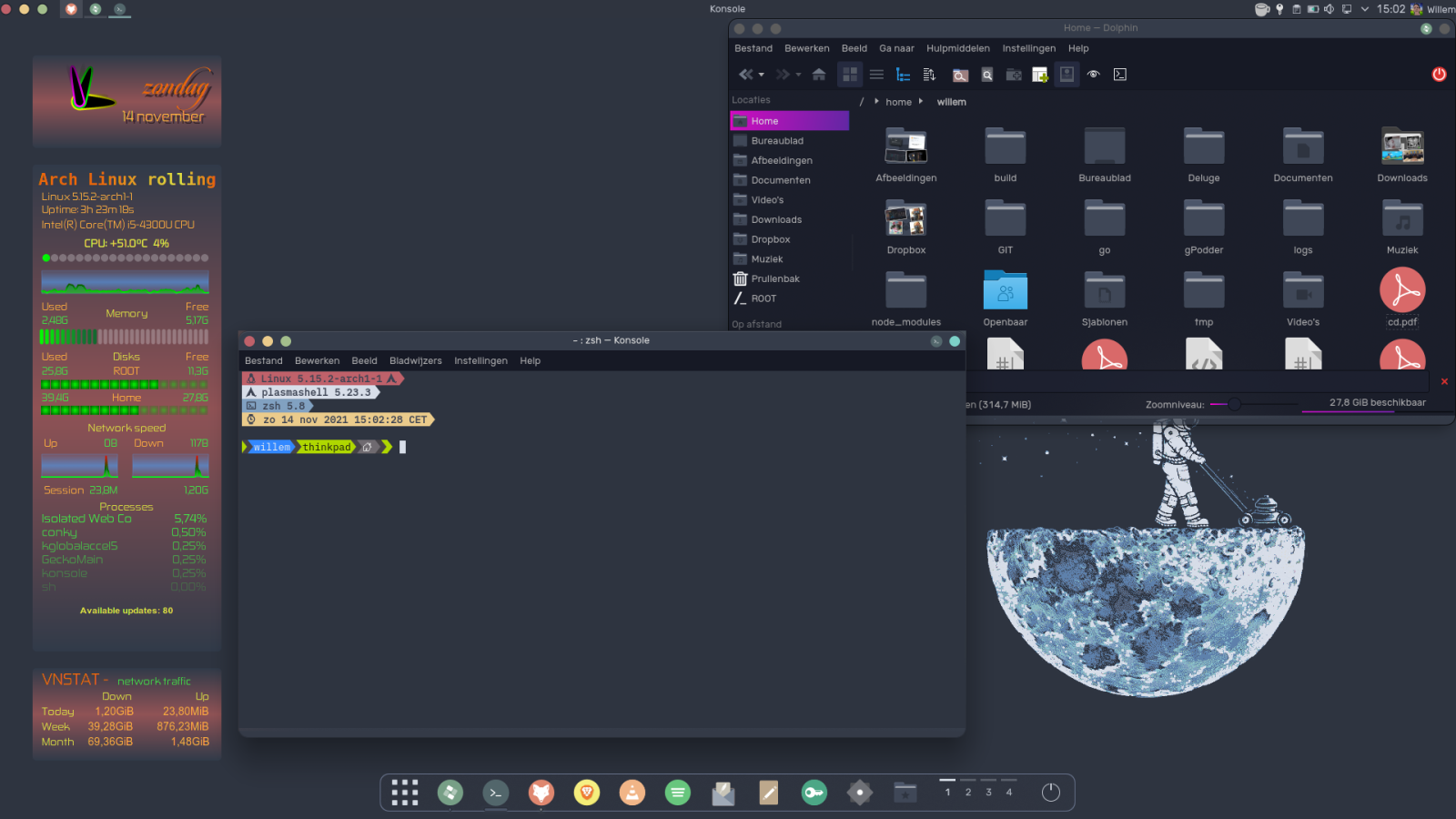Open the Dolphin terminal panel icon
1456x819 pixels.
point(1120,75)
